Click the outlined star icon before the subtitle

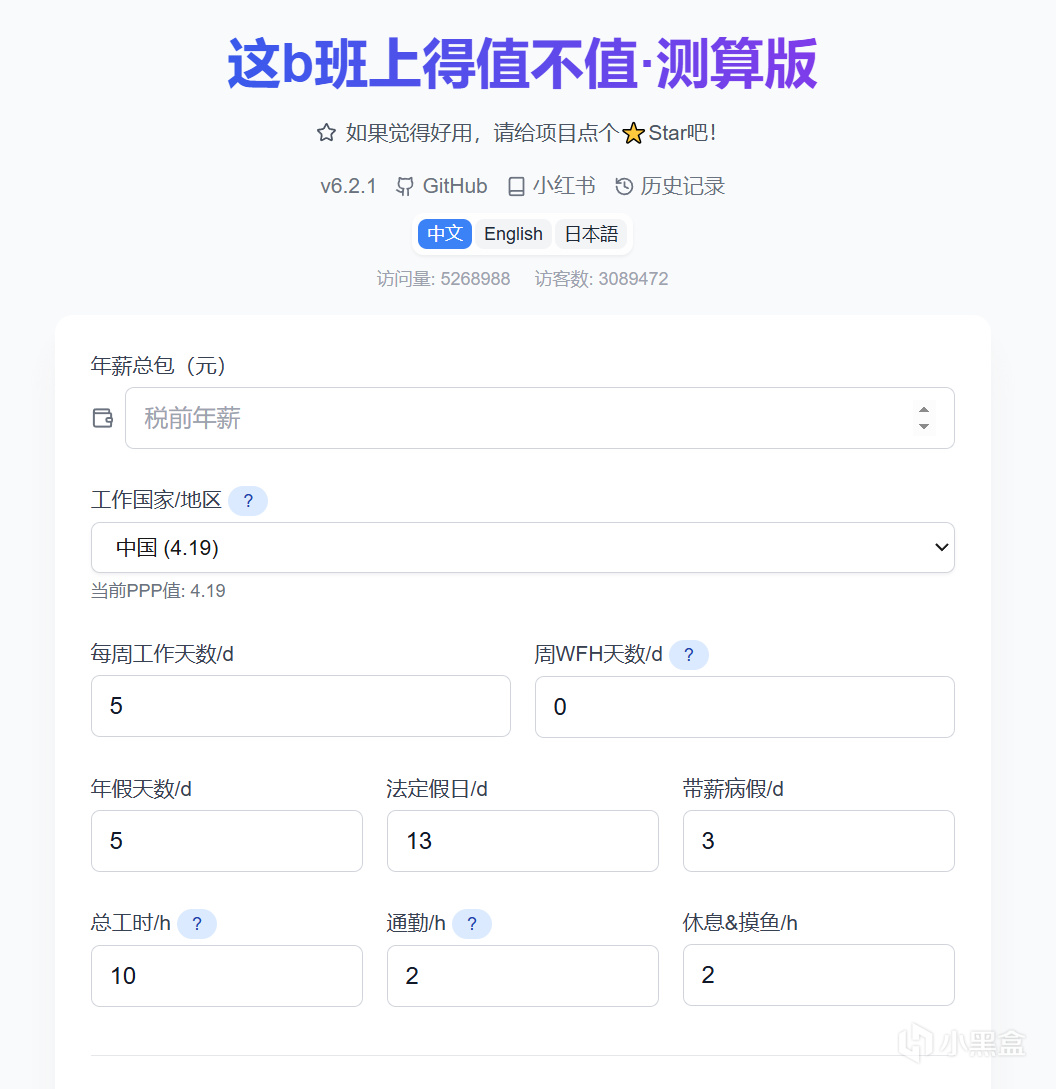(327, 133)
